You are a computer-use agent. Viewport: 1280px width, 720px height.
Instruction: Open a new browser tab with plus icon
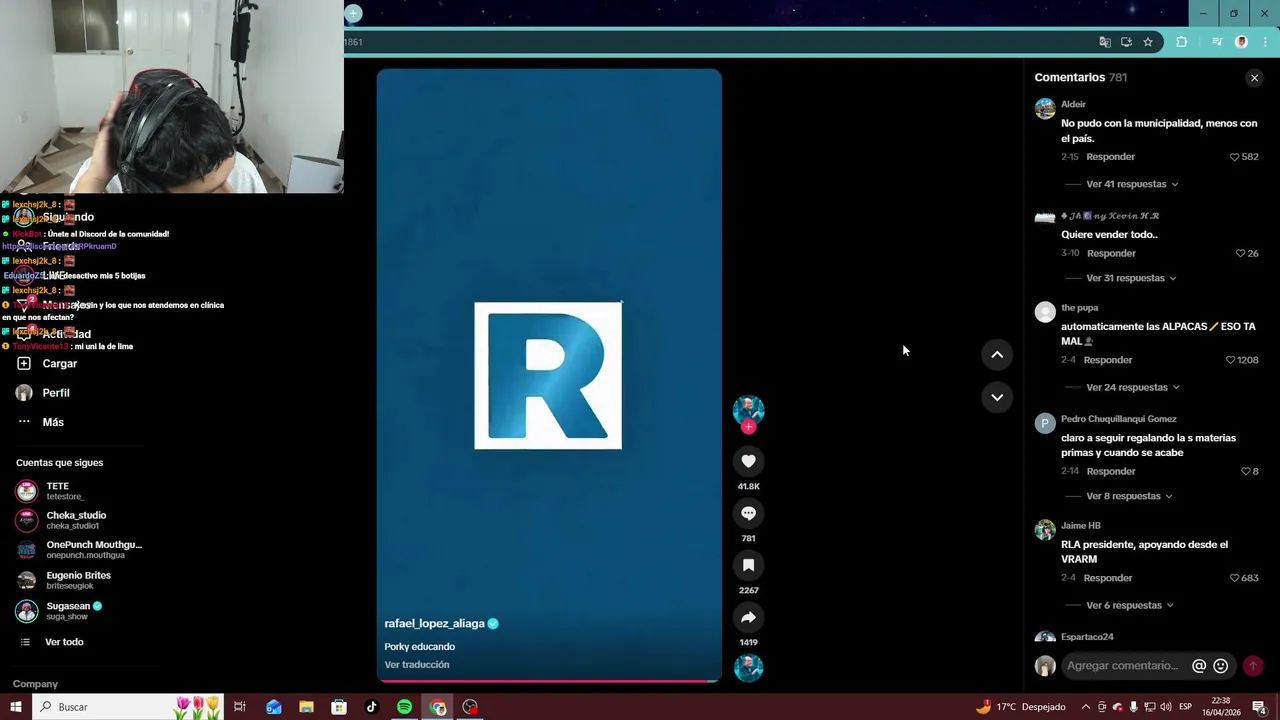click(x=353, y=13)
